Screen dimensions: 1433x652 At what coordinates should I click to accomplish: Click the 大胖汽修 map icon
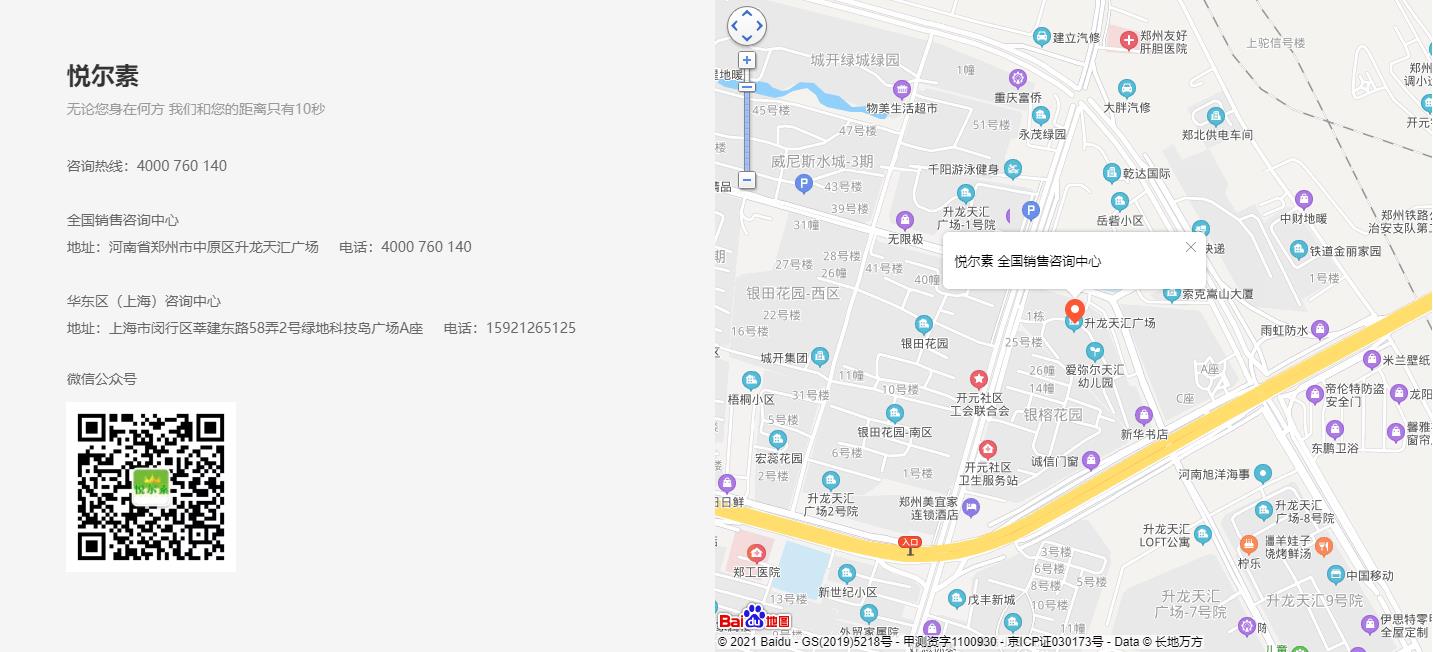coord(1127,88)
